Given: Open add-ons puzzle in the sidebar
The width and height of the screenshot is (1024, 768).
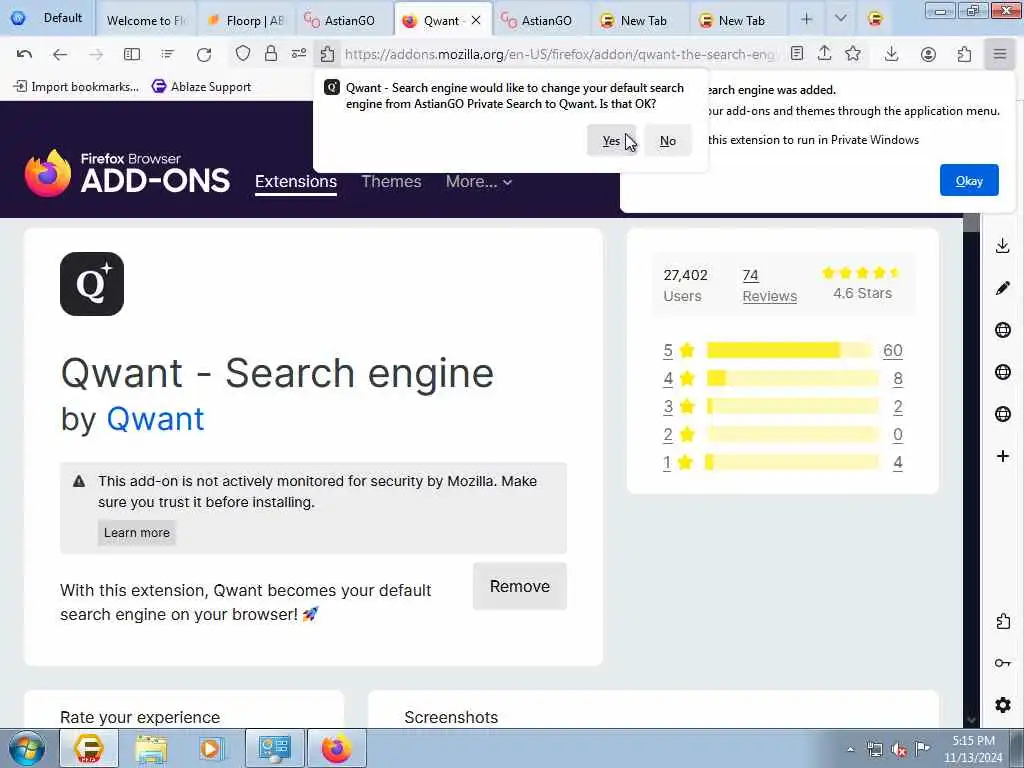Looking at the screenshot, I should 1002,621.
